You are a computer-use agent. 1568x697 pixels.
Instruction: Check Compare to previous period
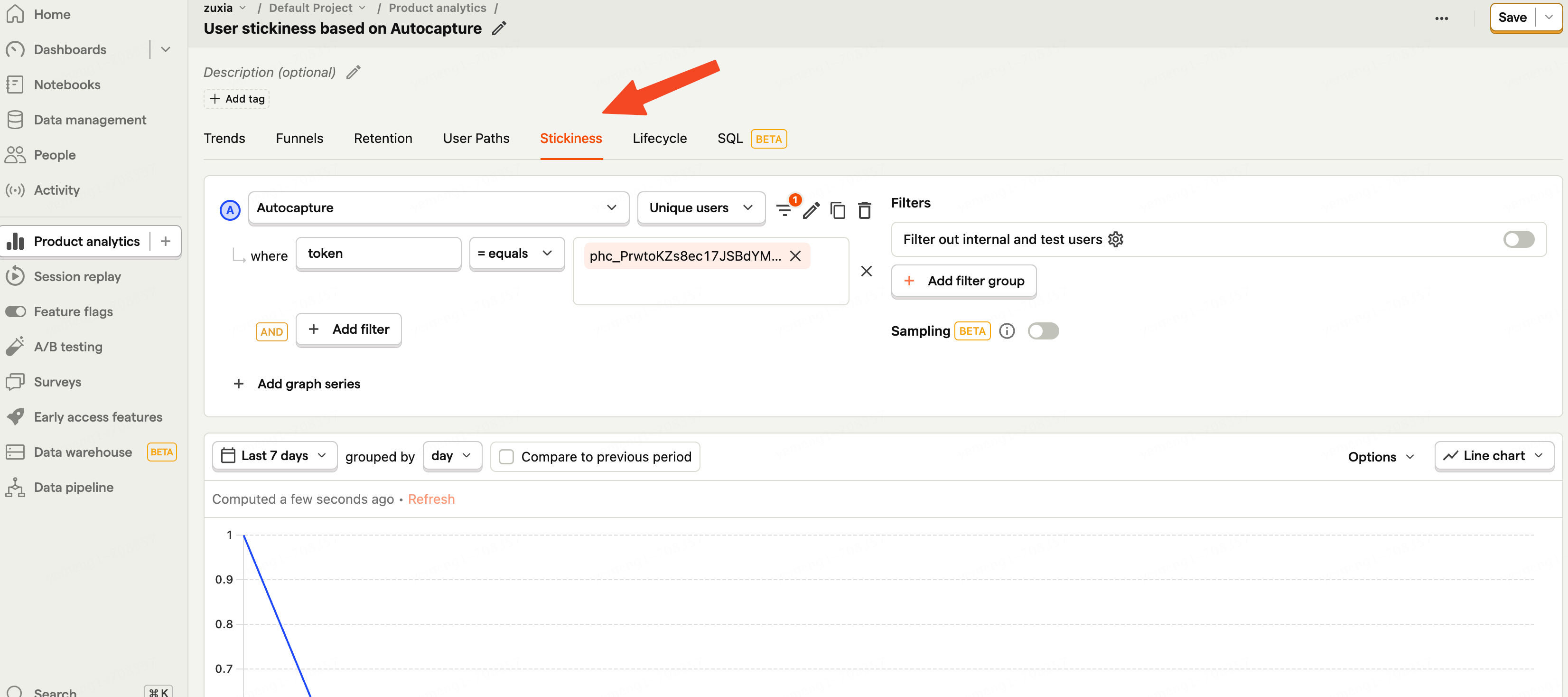point(506,457)
